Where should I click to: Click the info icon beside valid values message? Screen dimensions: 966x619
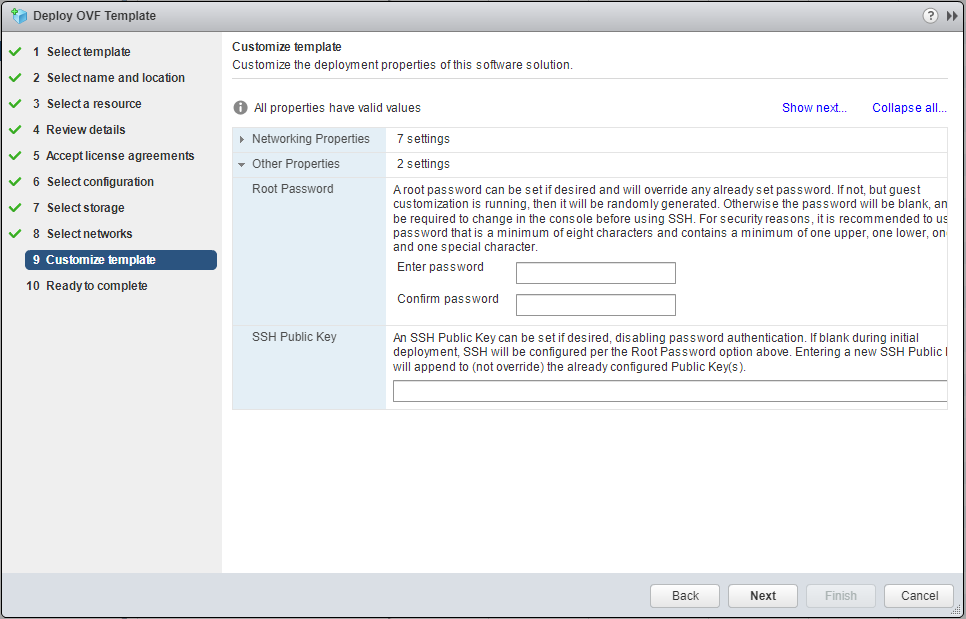pyautogui.click(x=240, y=108)
